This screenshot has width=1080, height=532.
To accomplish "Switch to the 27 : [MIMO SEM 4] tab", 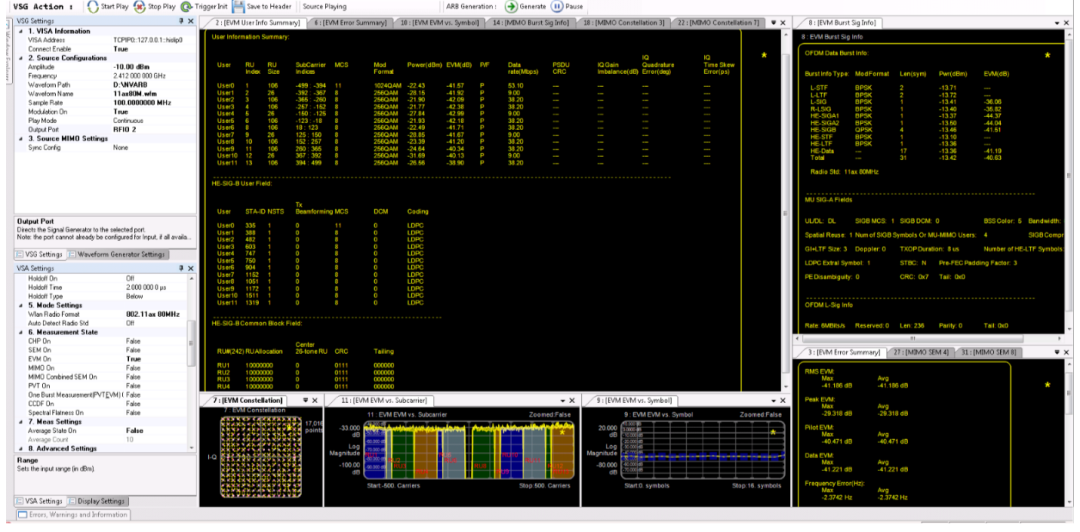I will pos(919,352).
